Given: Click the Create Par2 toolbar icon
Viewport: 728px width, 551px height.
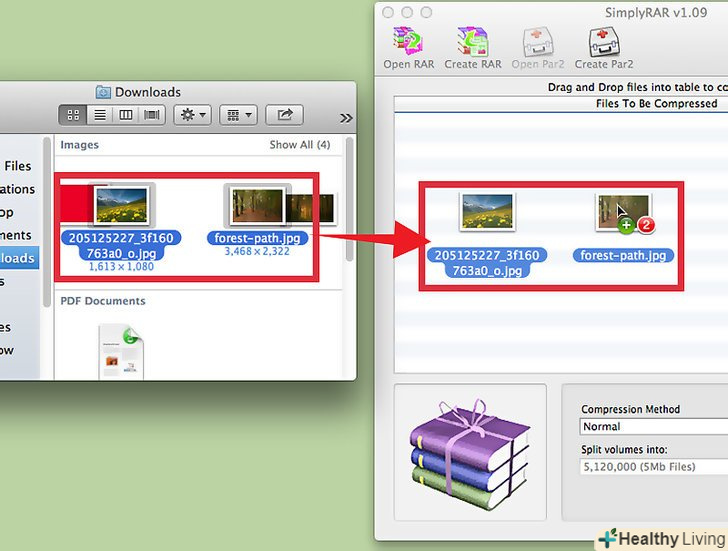Looking at the screenshot, I should pyautogui.click(x=604, y=48).
